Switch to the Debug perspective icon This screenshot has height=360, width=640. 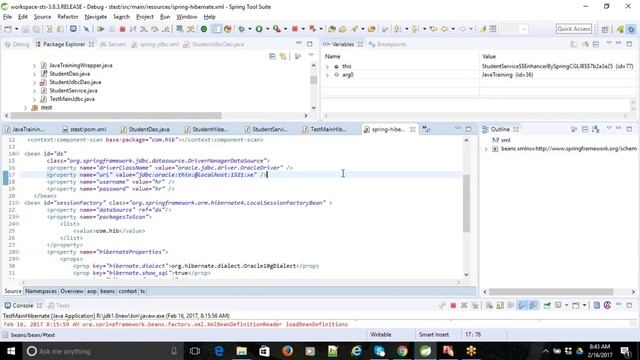[x=631, y=29]
